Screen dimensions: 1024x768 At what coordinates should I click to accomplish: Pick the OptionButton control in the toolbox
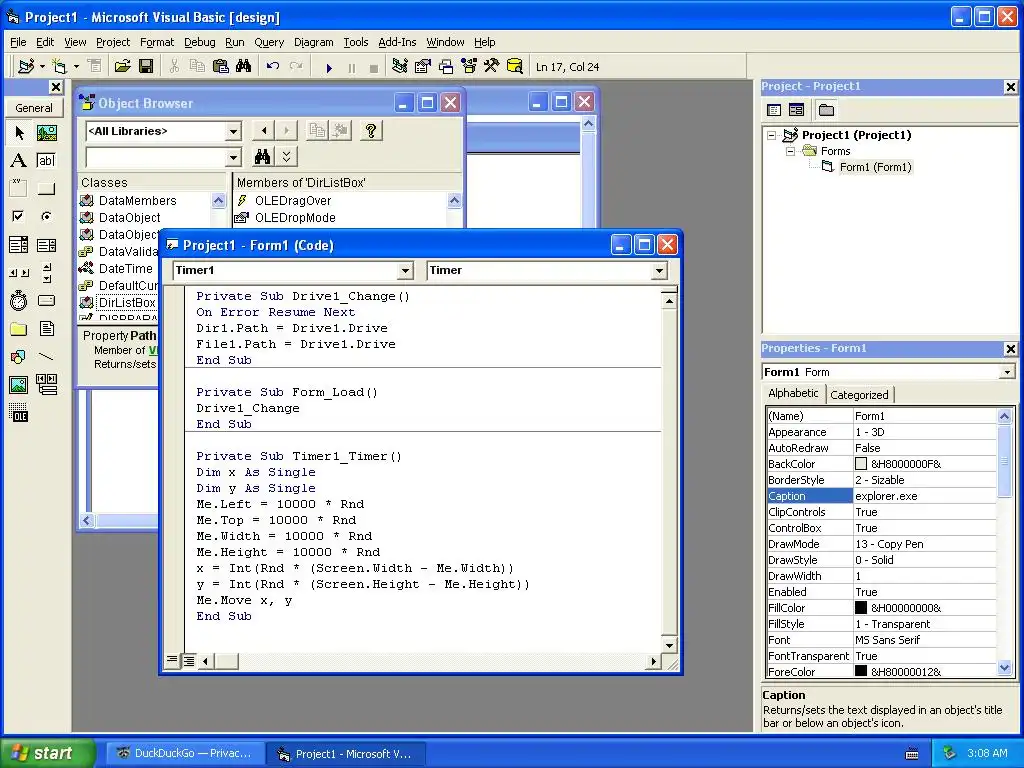46,216
